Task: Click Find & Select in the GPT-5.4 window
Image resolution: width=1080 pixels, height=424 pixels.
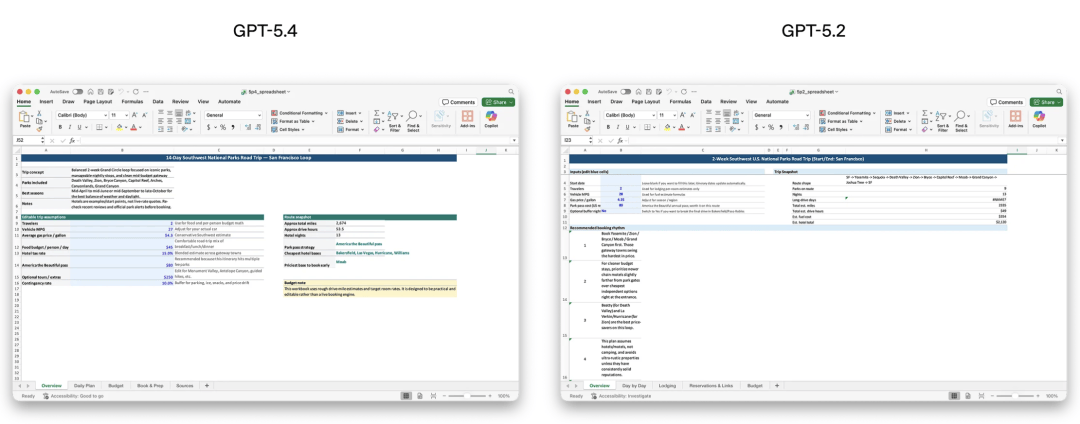Action: pyautogui.click(x=414, y=121)
